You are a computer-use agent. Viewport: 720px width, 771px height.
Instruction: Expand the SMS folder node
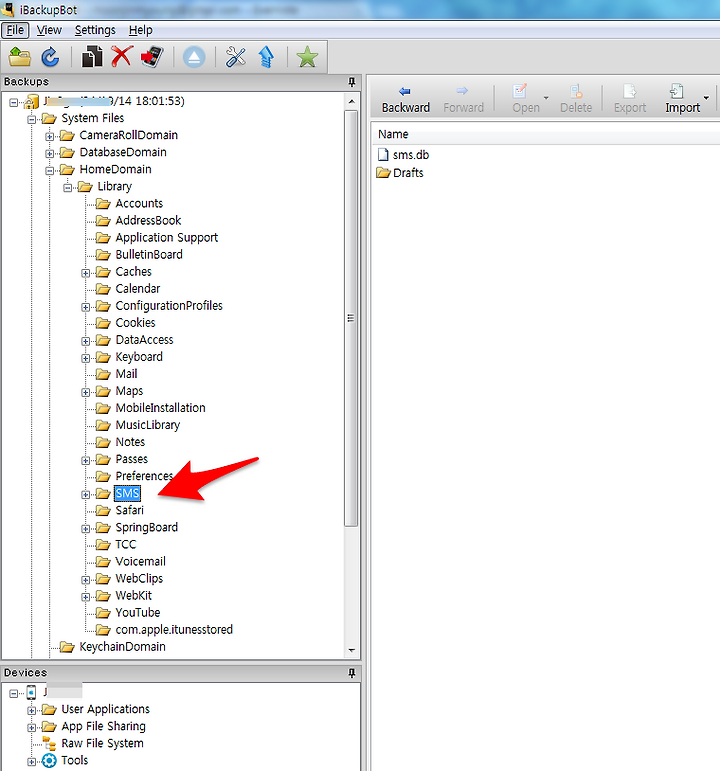pos(86,494)
